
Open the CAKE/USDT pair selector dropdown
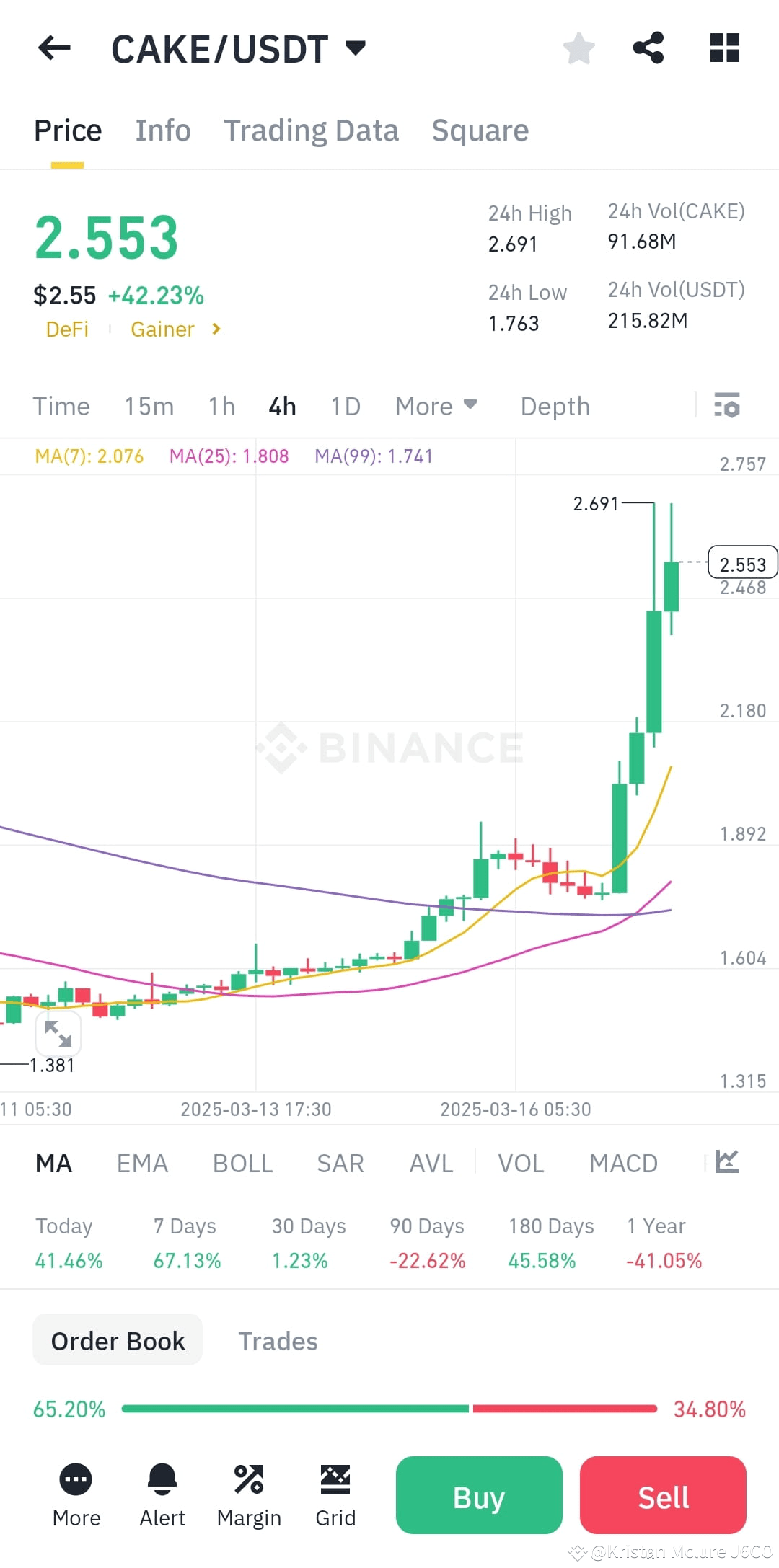pos(356,48)
